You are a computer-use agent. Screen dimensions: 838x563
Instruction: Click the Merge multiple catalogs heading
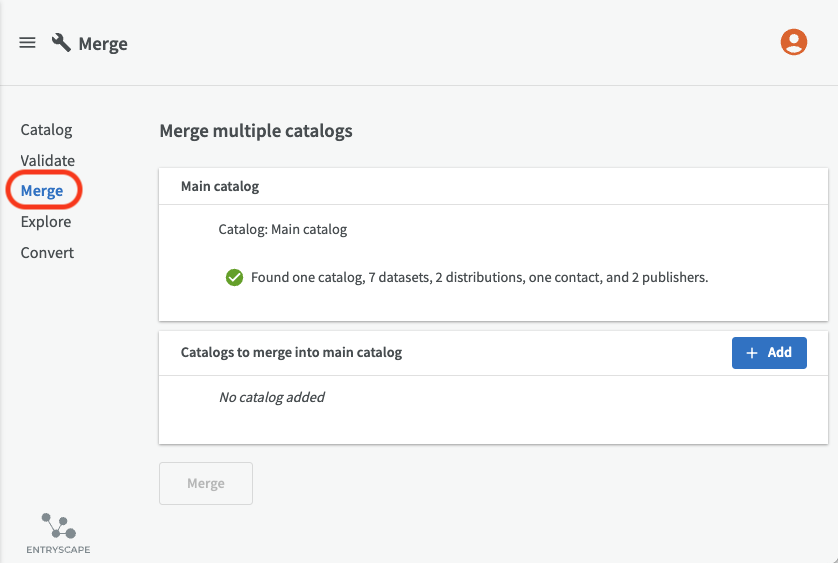point(256,131)
